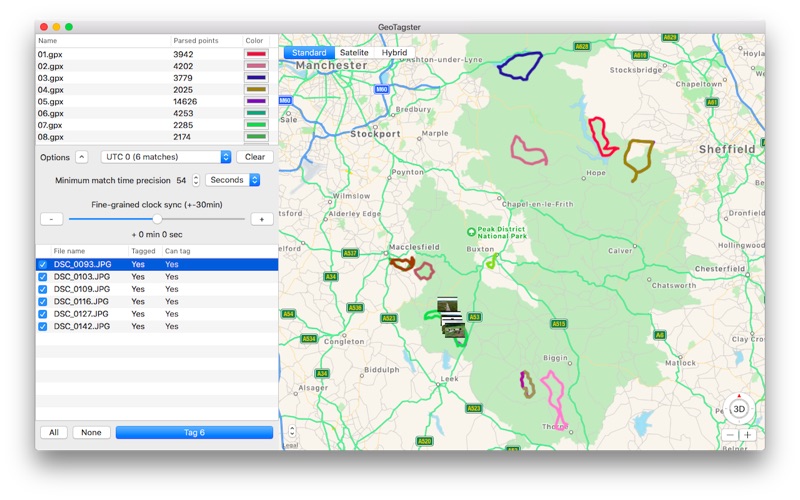Screen dimensions: 800x500
Task: Click the purple color swatch for 05.gpx
Action: 257,101
